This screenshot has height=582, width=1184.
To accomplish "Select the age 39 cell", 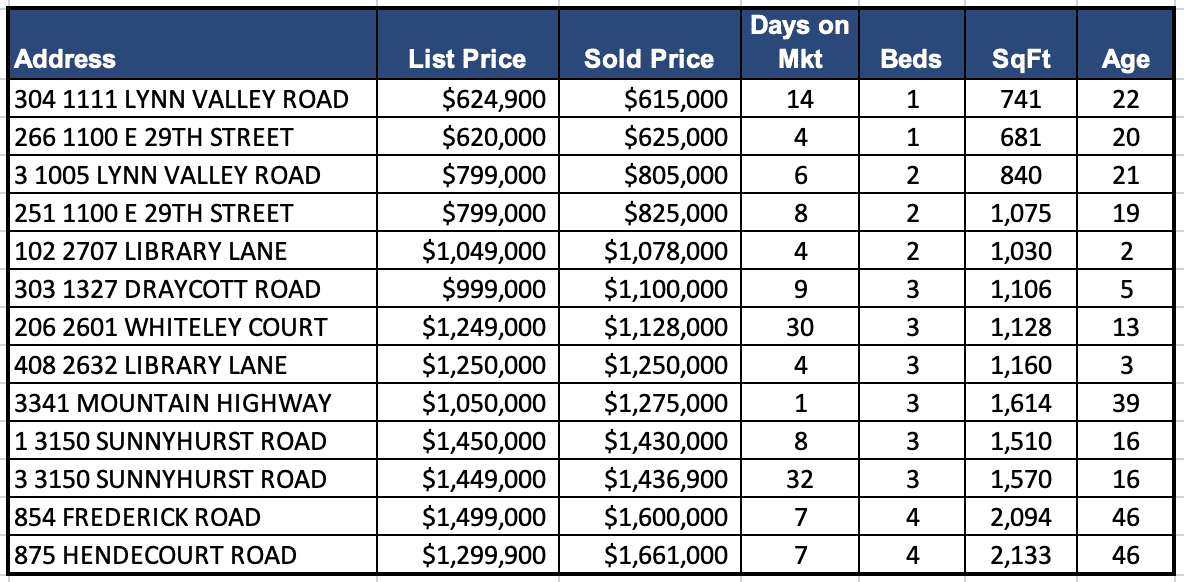I will [1125, 403].
